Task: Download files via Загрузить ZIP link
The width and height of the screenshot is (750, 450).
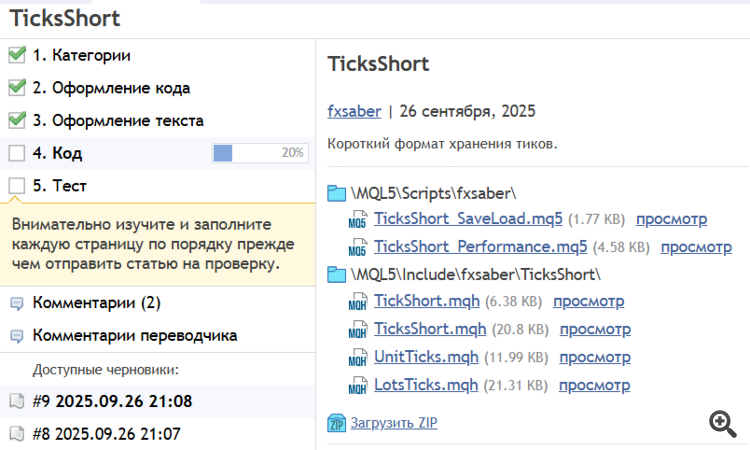Action: click(393, 423)
